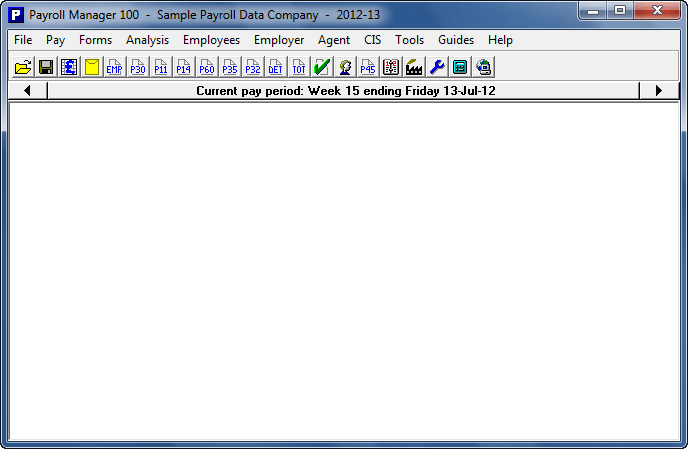The width and height of the screenshot is (688, 449).
Task: Open the Forms menu
Action: (95, 40)
